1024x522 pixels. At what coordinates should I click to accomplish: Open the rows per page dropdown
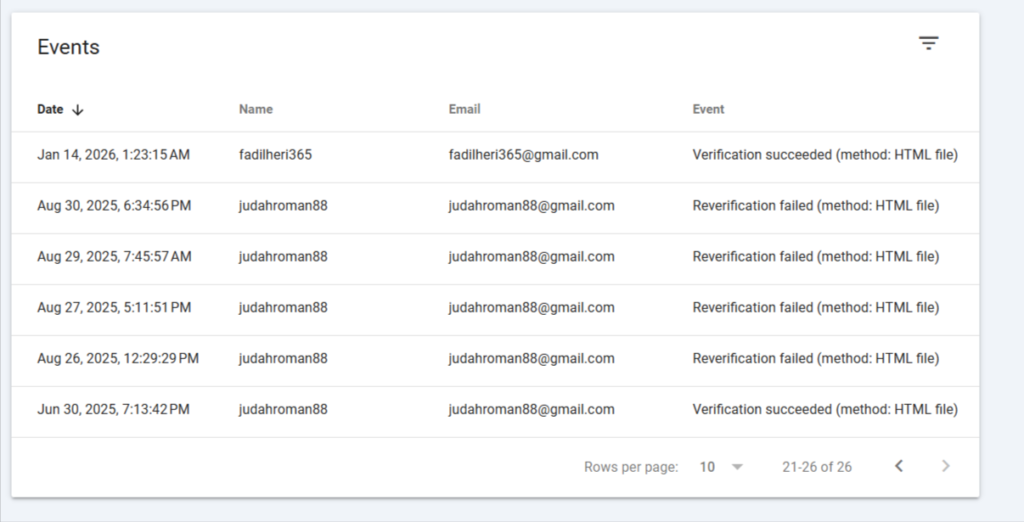[x=721, y=466]
